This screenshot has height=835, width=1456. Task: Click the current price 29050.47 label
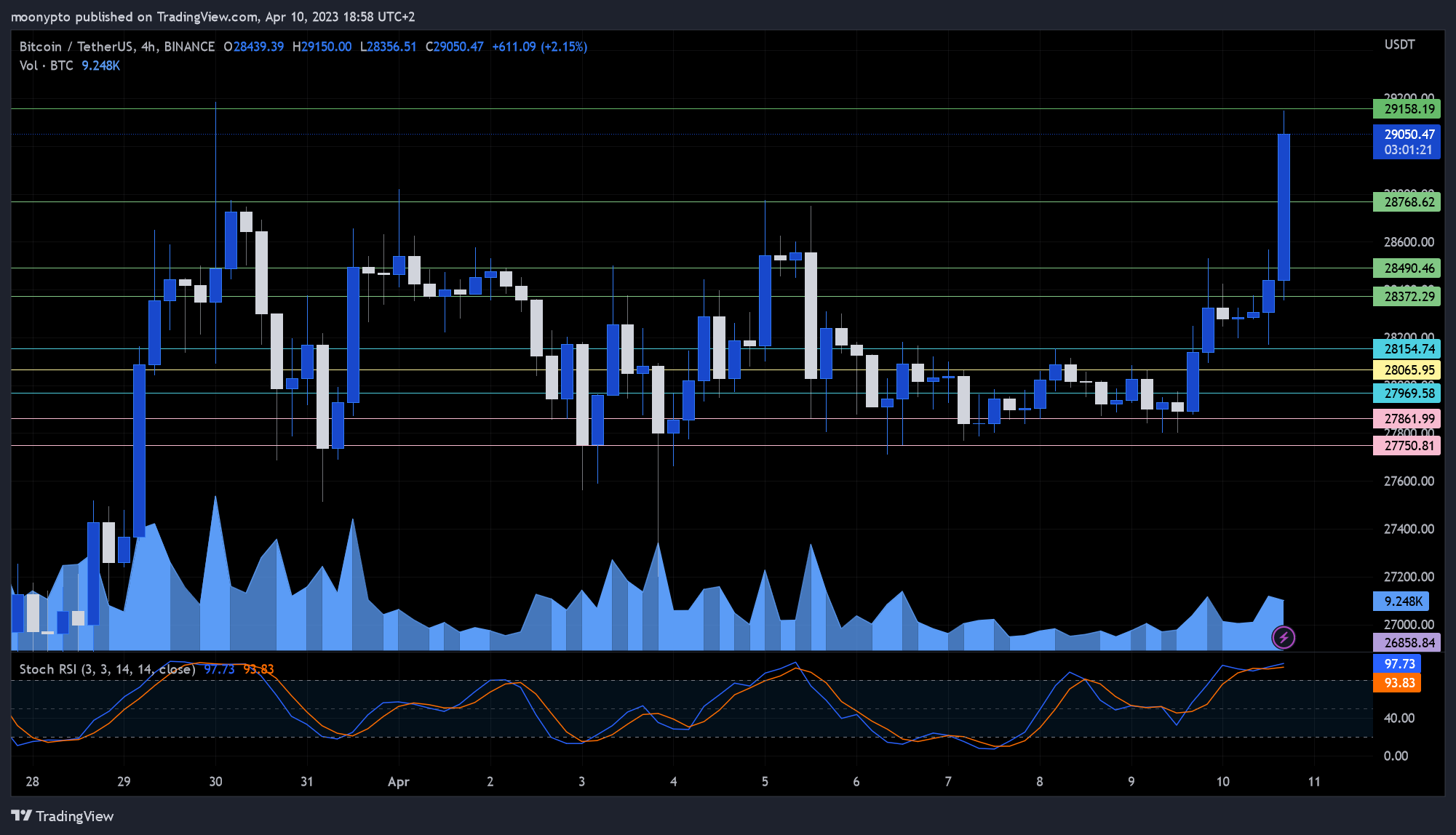pyautogui.click(x=1407, y=135)
